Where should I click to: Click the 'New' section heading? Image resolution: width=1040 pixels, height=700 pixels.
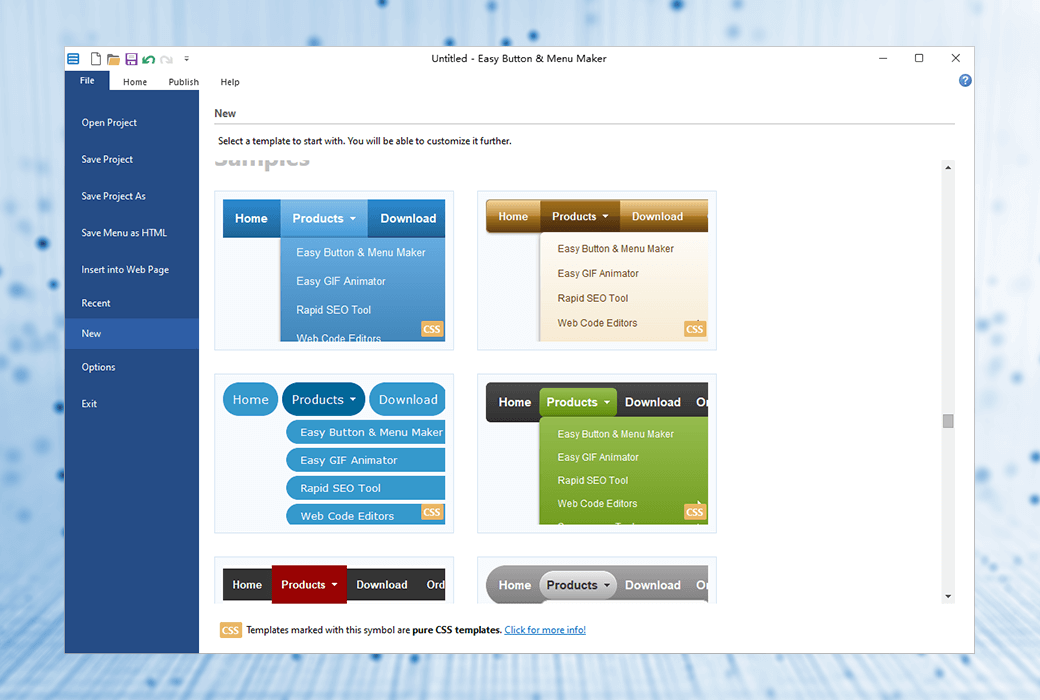tap(225, 113)
